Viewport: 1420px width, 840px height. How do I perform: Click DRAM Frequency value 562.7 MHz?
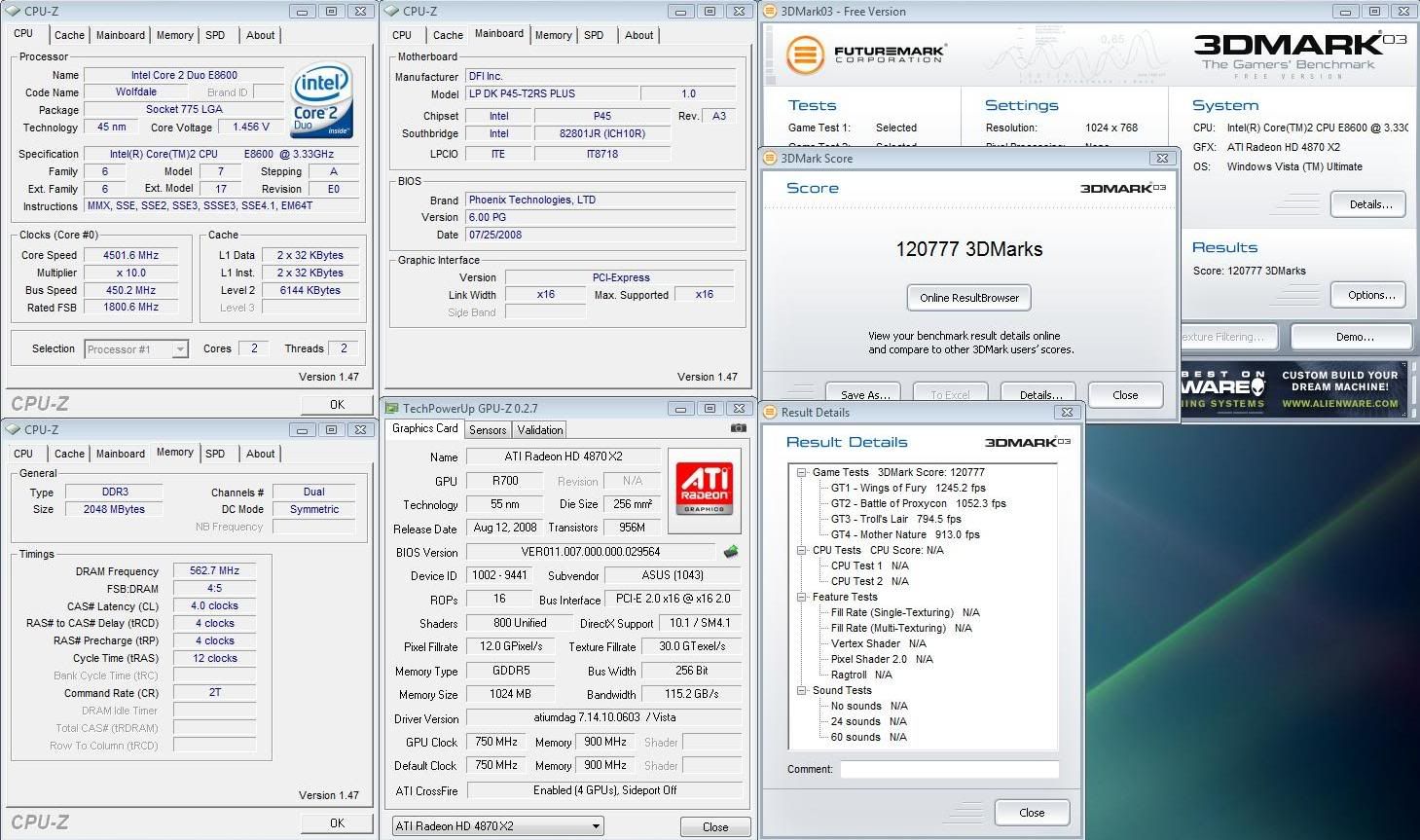pos(214,571)
